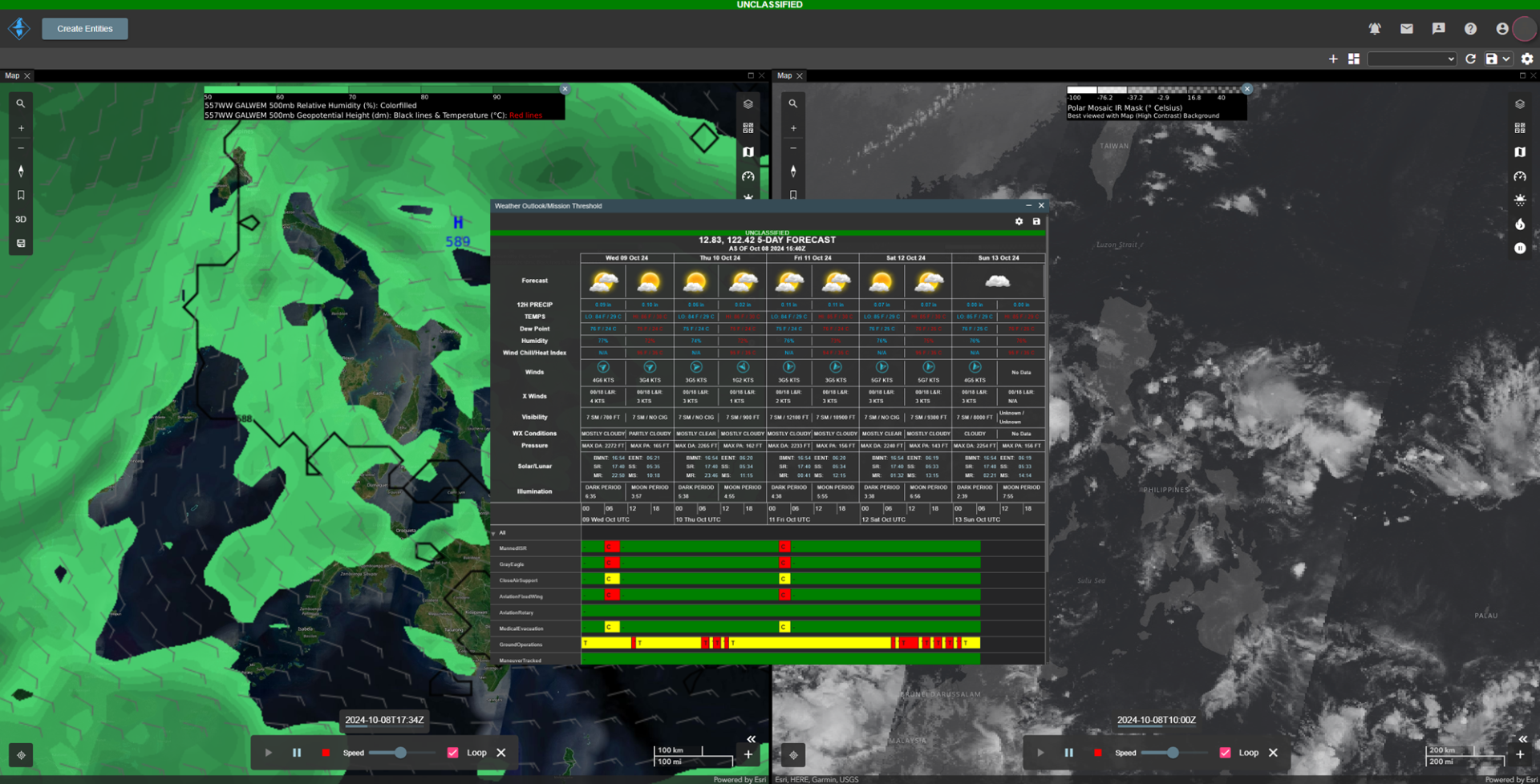Select the CloseAirSupport row
The height and width of the screenshot is (784, 1540).
768,580
